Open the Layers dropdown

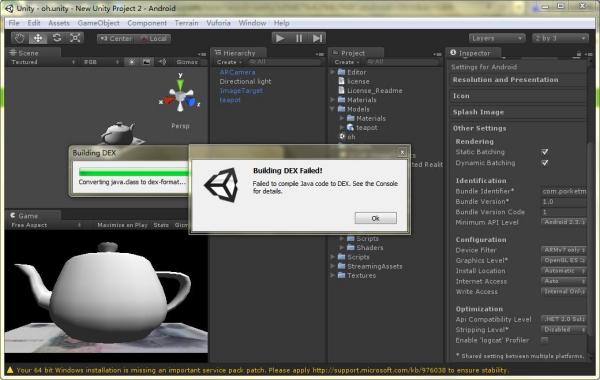(497, 38)
